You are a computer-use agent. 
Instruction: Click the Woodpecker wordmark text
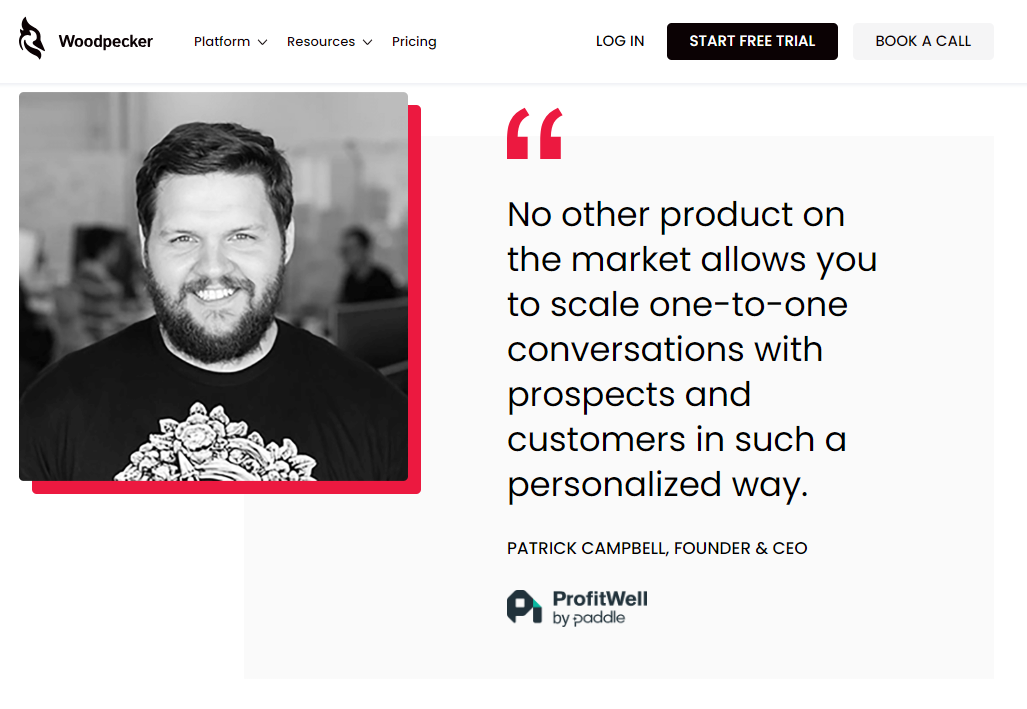[x=105, y=42]
